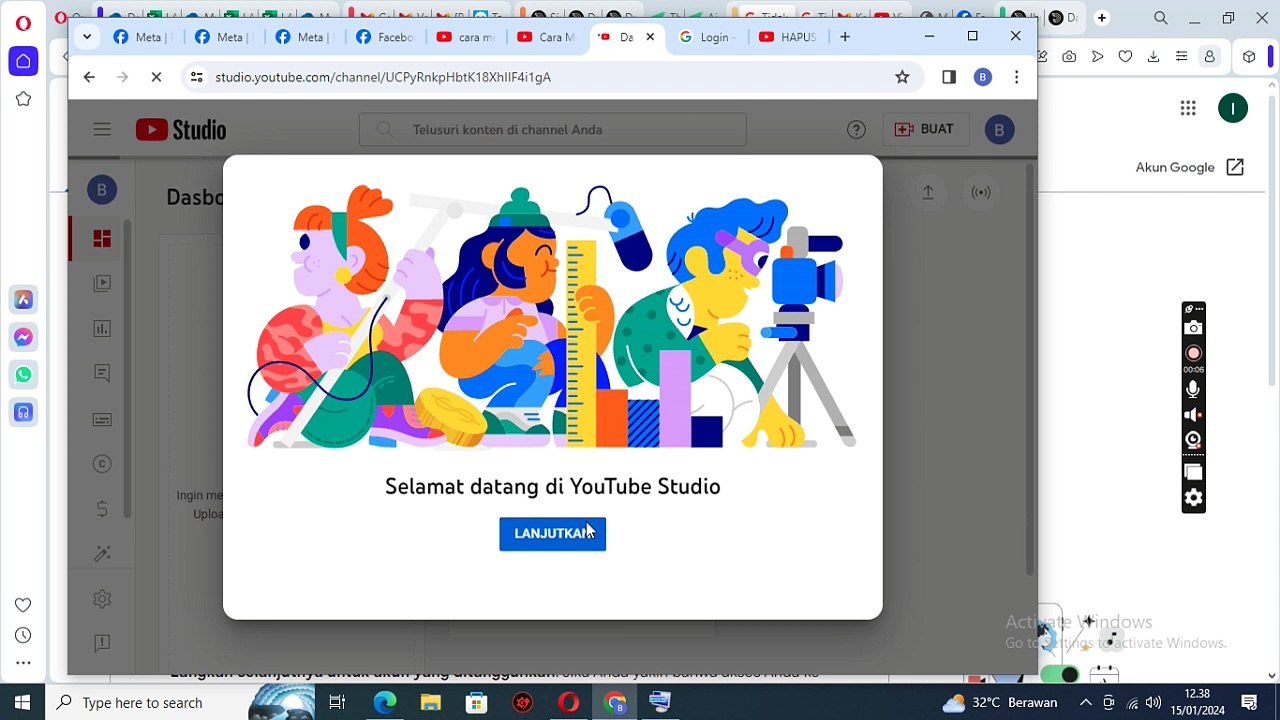This screenshot has height=720, width=1280.
Task: Focus the 'Telusuri konten di channel Anda' search box
Action: [553, 130]
